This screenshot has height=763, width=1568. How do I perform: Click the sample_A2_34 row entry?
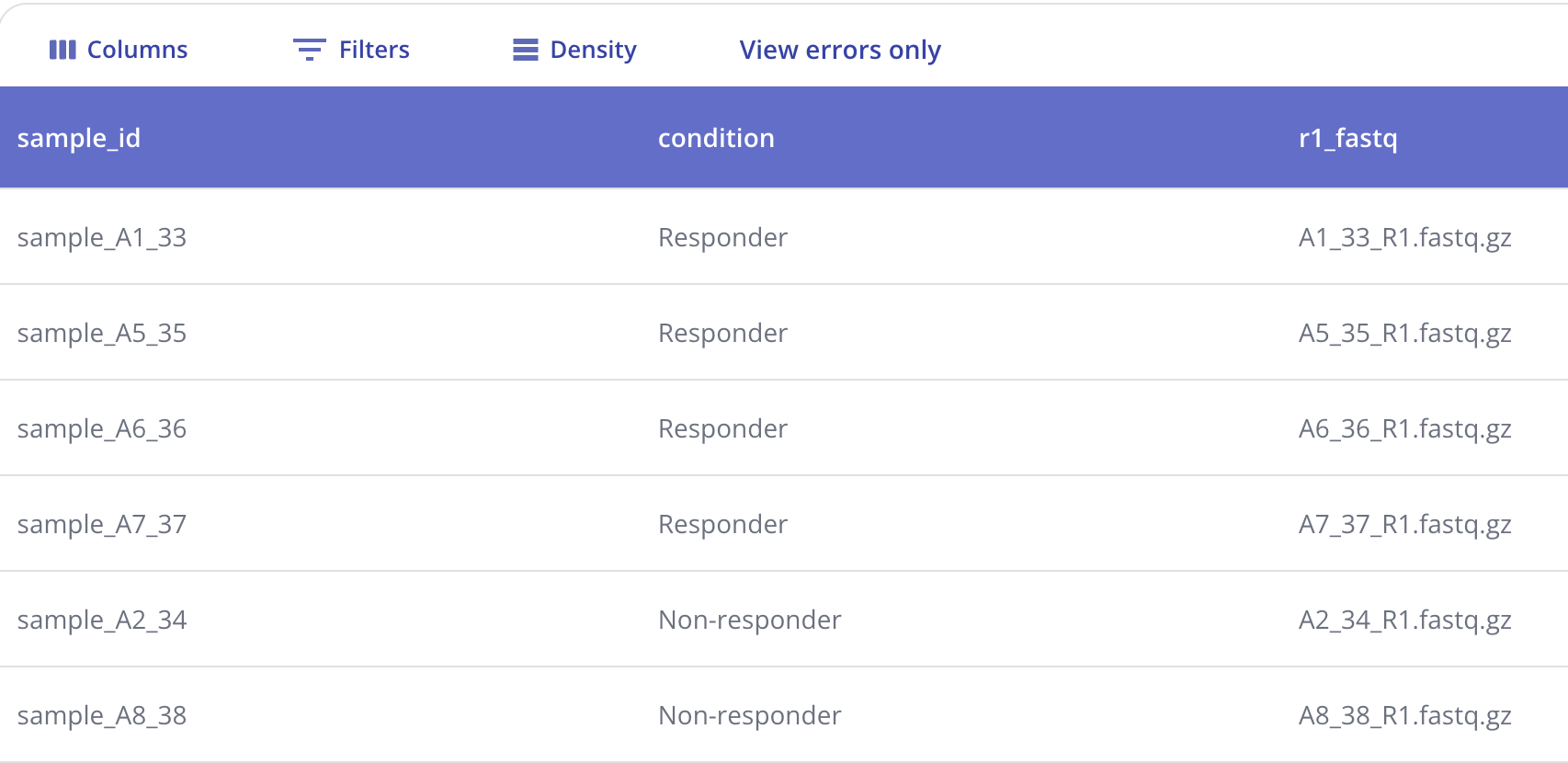pos(102,620)
